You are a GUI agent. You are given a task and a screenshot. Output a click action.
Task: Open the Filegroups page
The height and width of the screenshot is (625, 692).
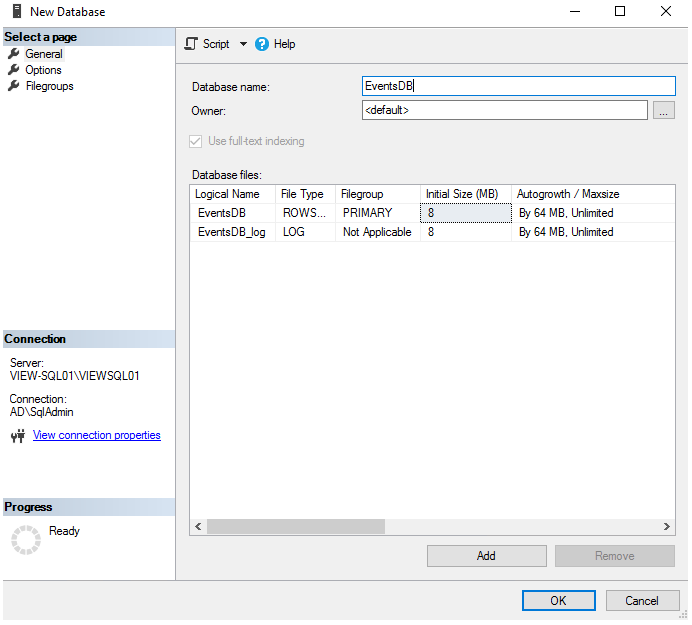49,86
